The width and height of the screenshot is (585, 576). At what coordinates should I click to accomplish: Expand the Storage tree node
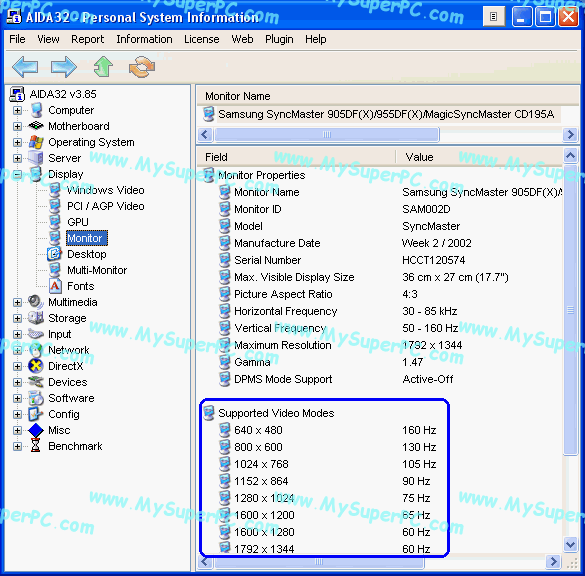point(17,318)
